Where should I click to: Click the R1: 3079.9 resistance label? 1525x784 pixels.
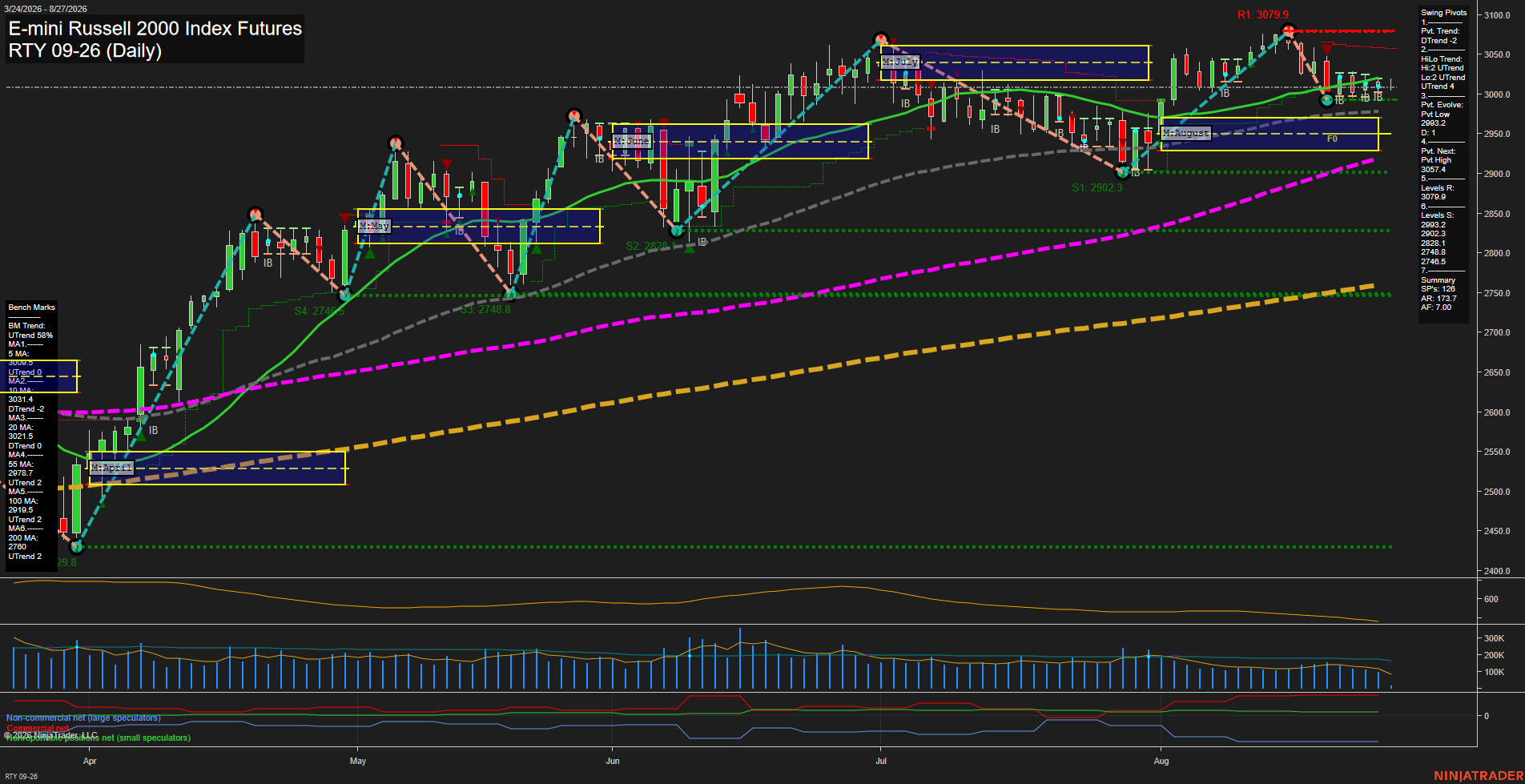tap(1263, 14)
